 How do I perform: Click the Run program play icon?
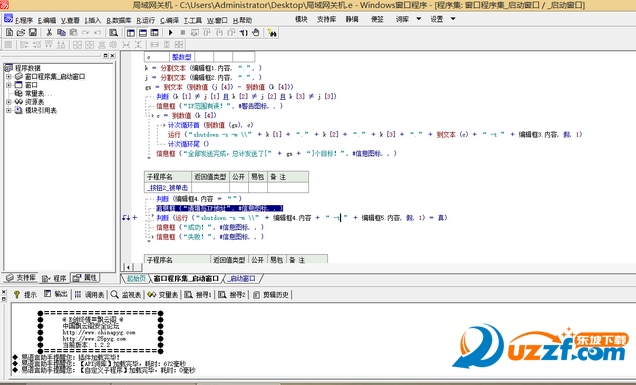click(x=170, y=32)
